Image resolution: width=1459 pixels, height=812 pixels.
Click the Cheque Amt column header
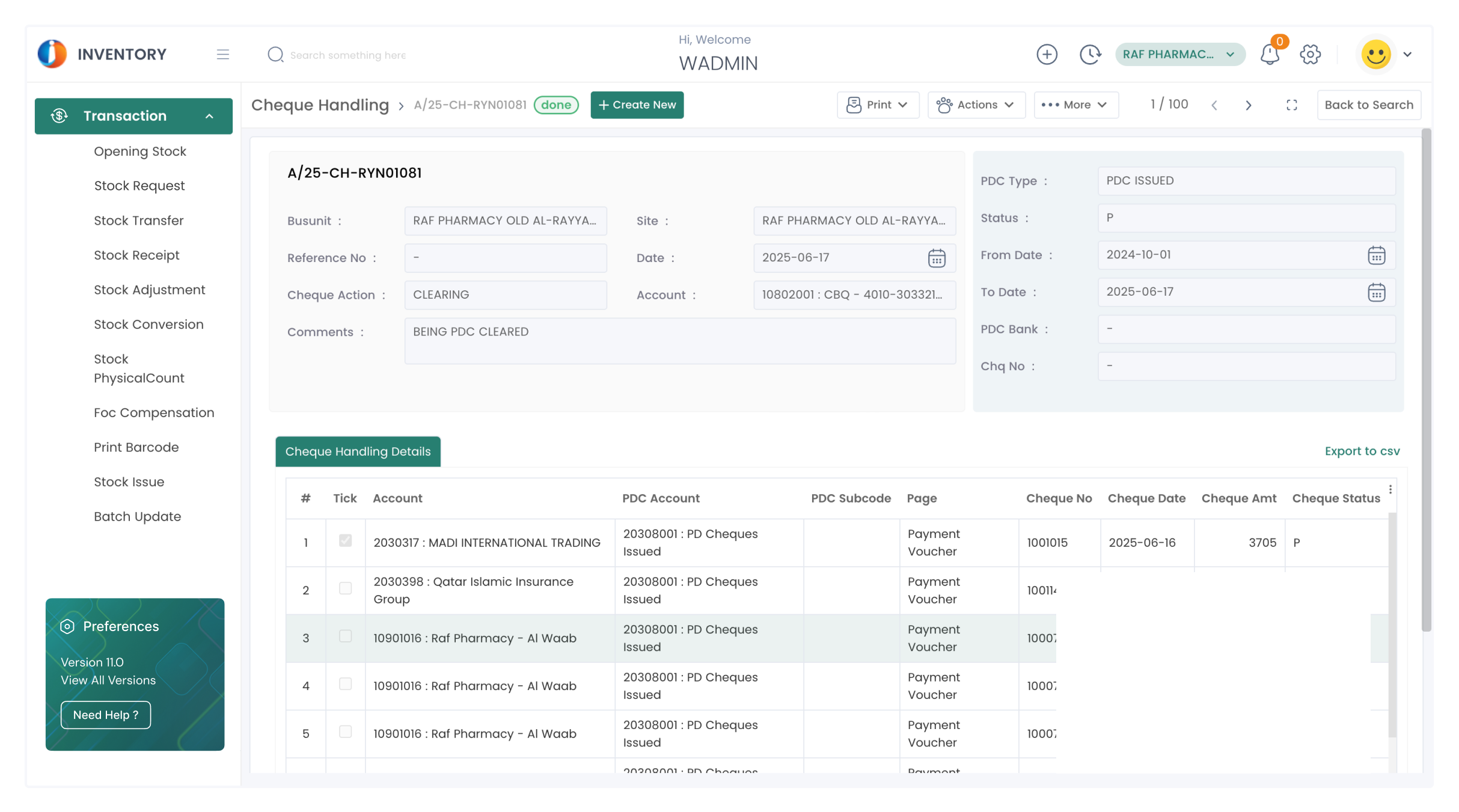[x=1238, y=498]
